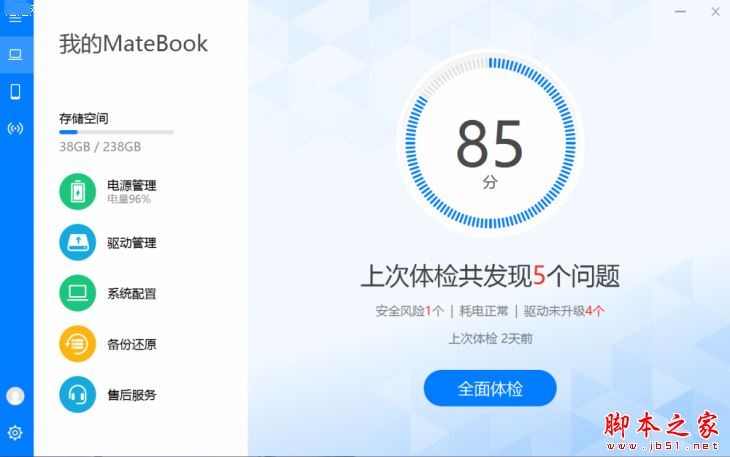Click the headset after-sales service icon
730x457 pixels.
[x=78, y=395]
